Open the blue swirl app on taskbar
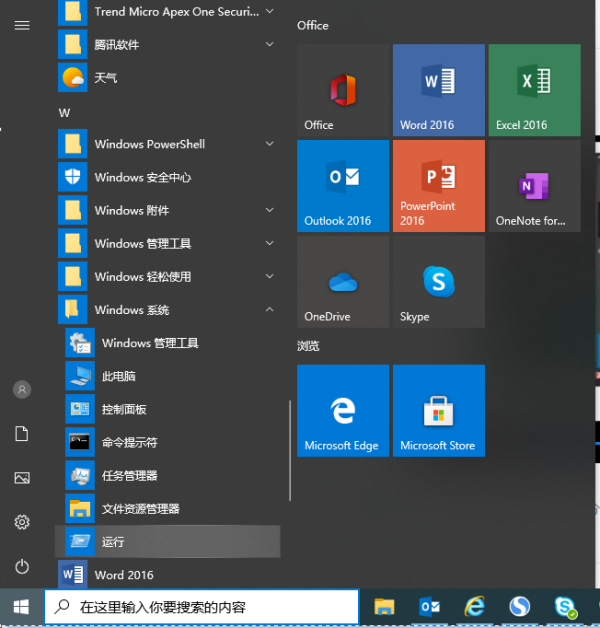 click(520, 607)
